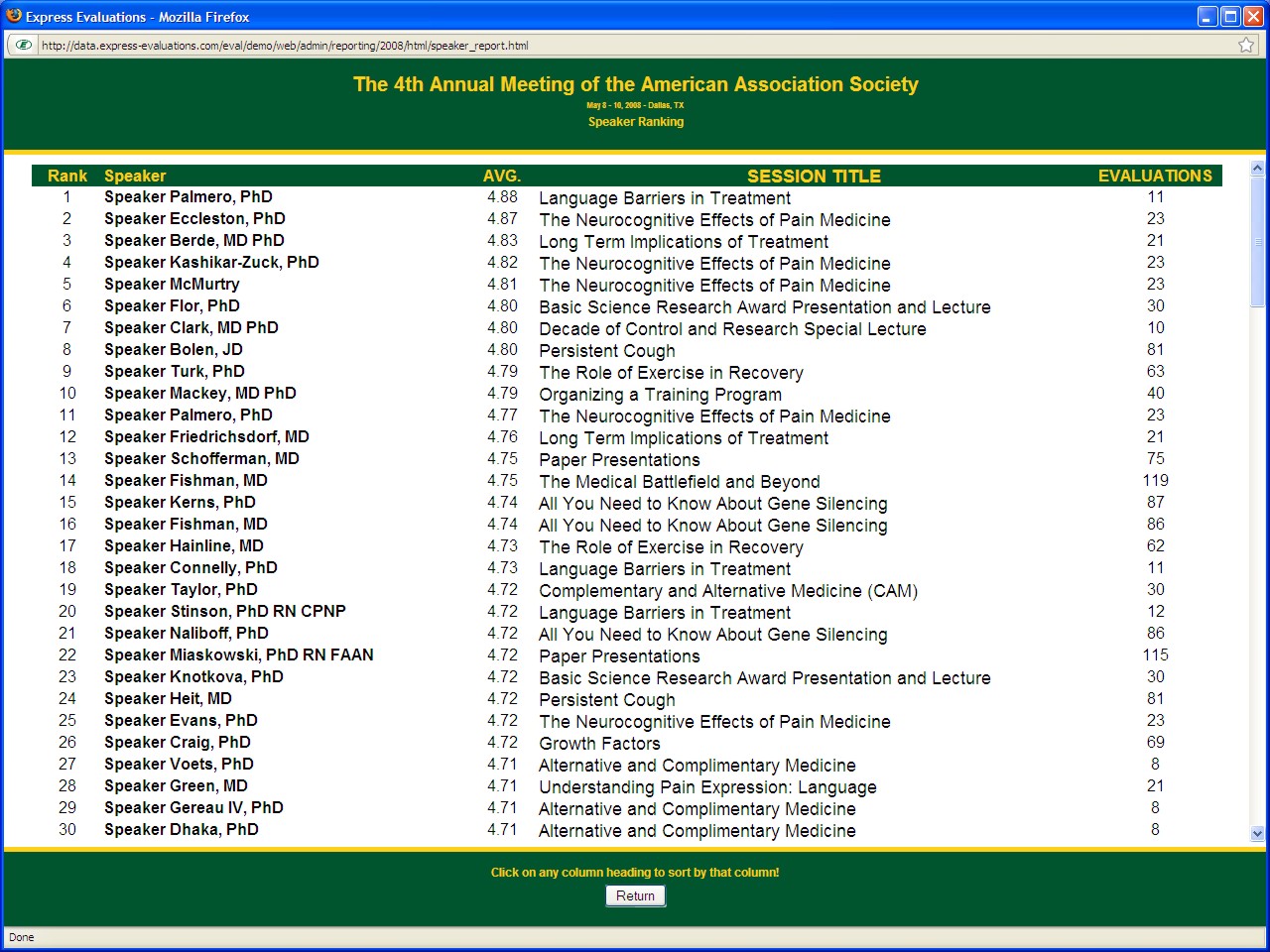Screen dimensions: 1270x952
Task: Click the Firefox logo in title bar
Action: (14, 16)
